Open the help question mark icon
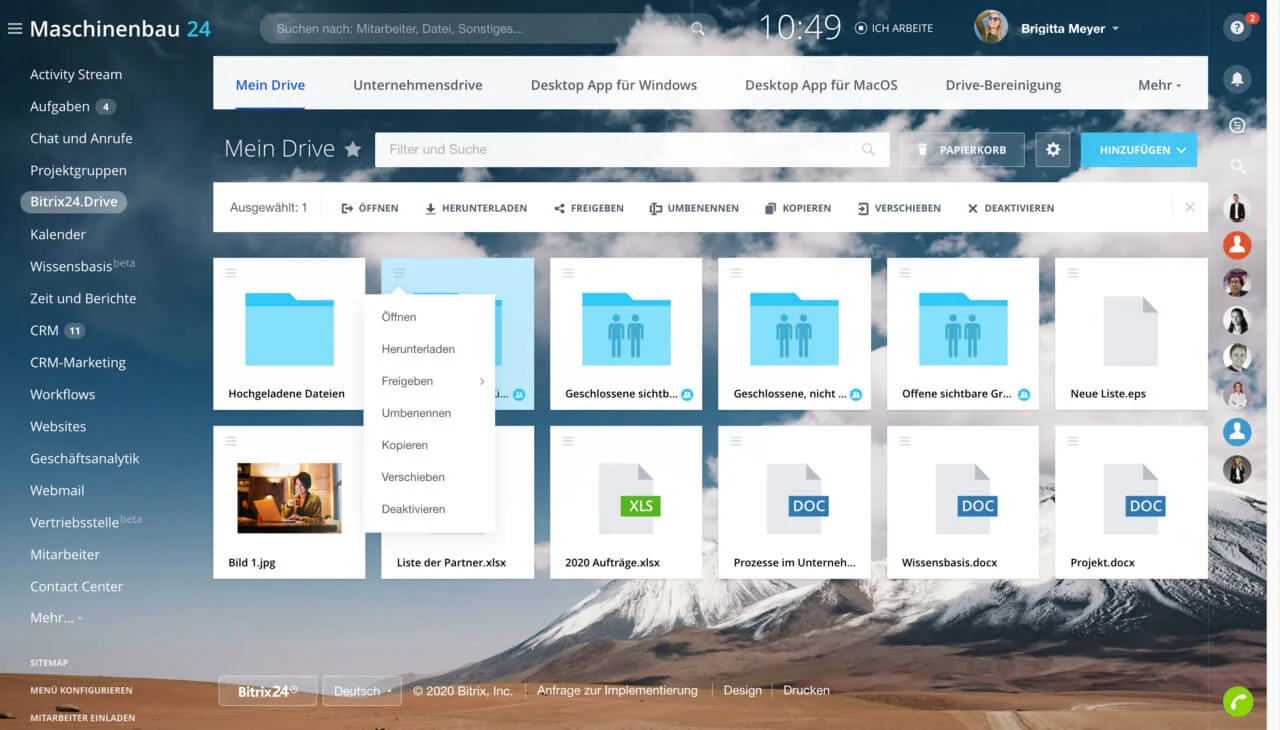1280x730 pixels. pyautogui.click(x=1237, y=28)
